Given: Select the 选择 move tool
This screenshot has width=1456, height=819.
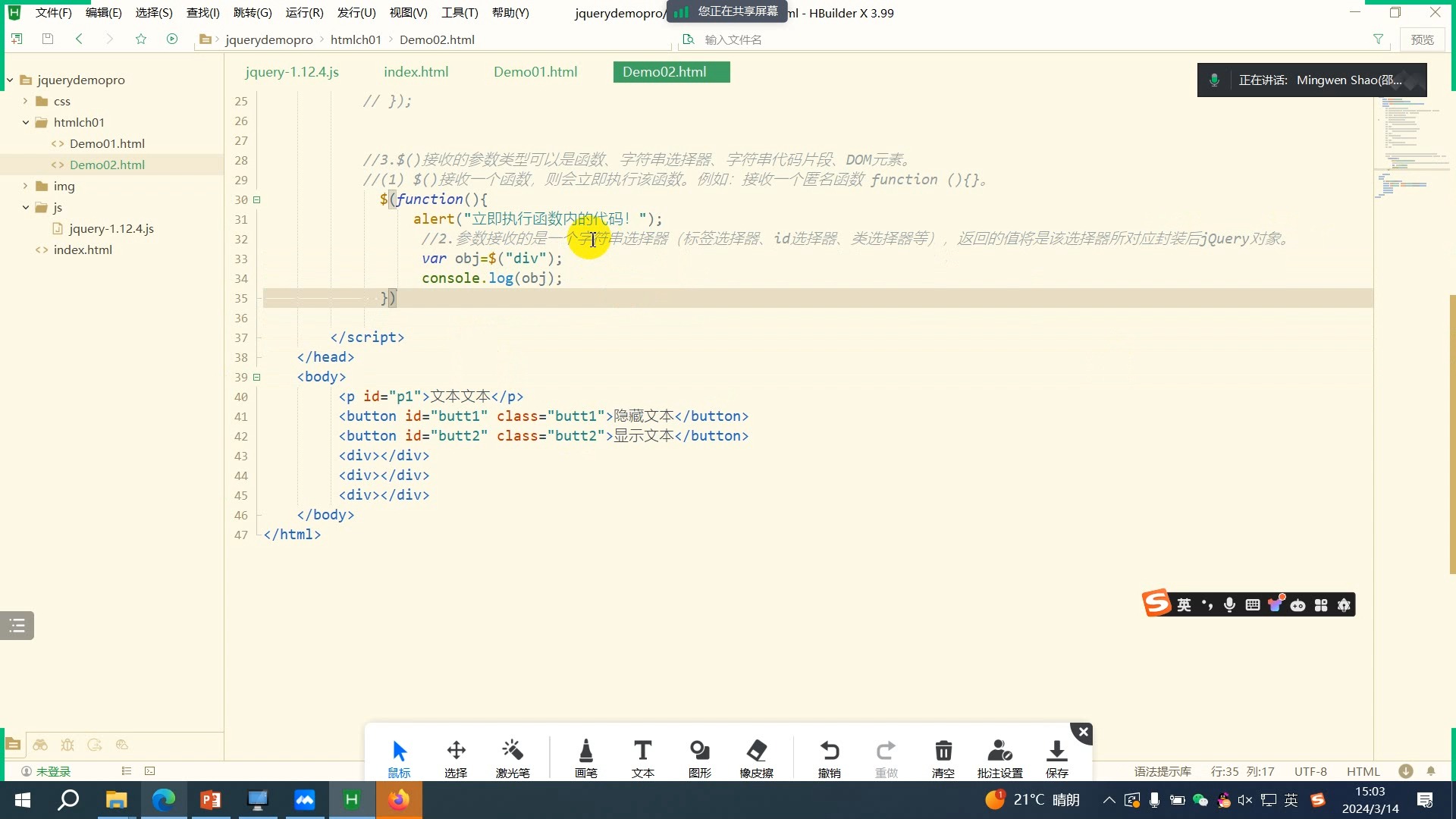Looking at the screenshot, I should [x=456, y=758].
